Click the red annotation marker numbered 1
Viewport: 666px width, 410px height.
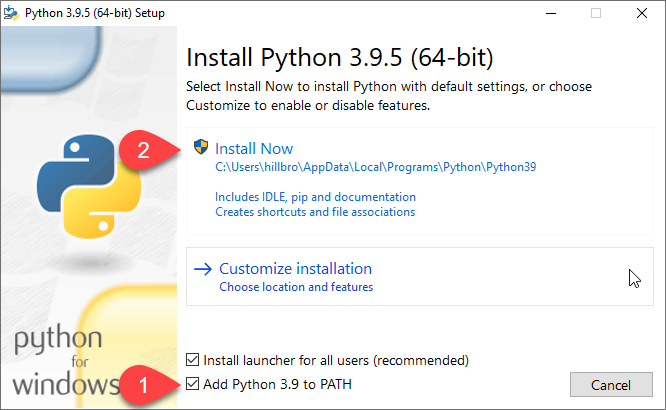click(144, 384)
